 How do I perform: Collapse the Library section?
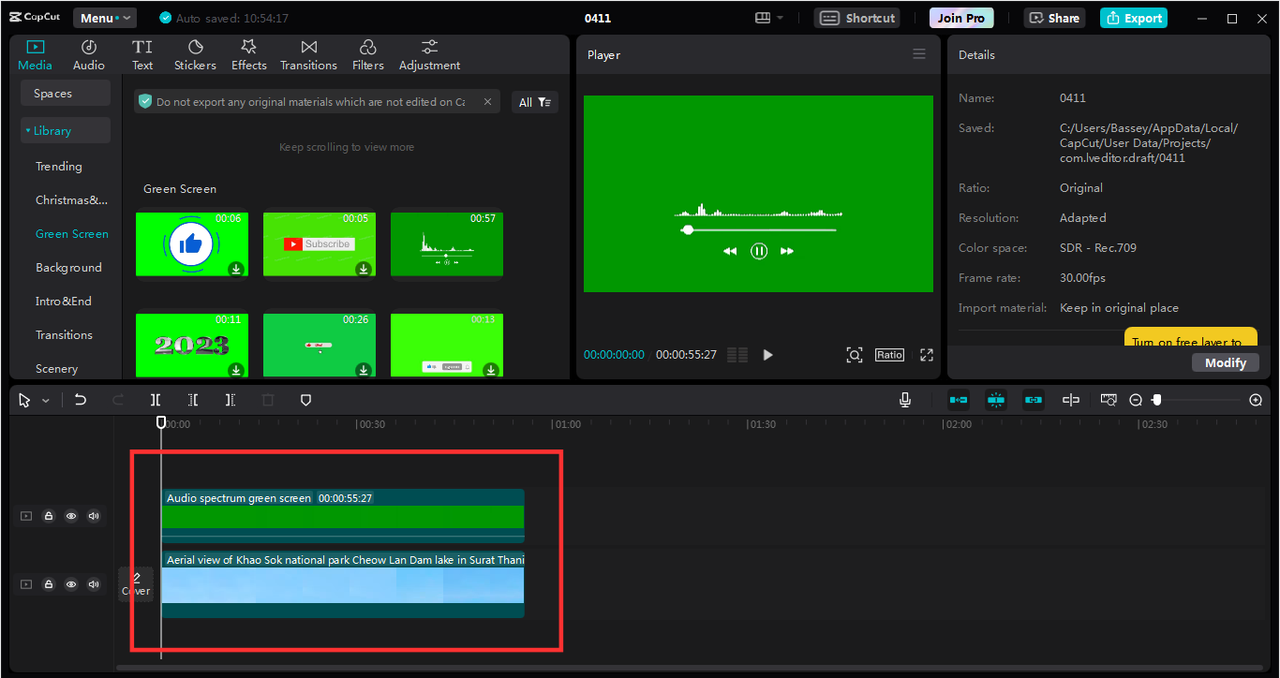(x=66, y=131)
